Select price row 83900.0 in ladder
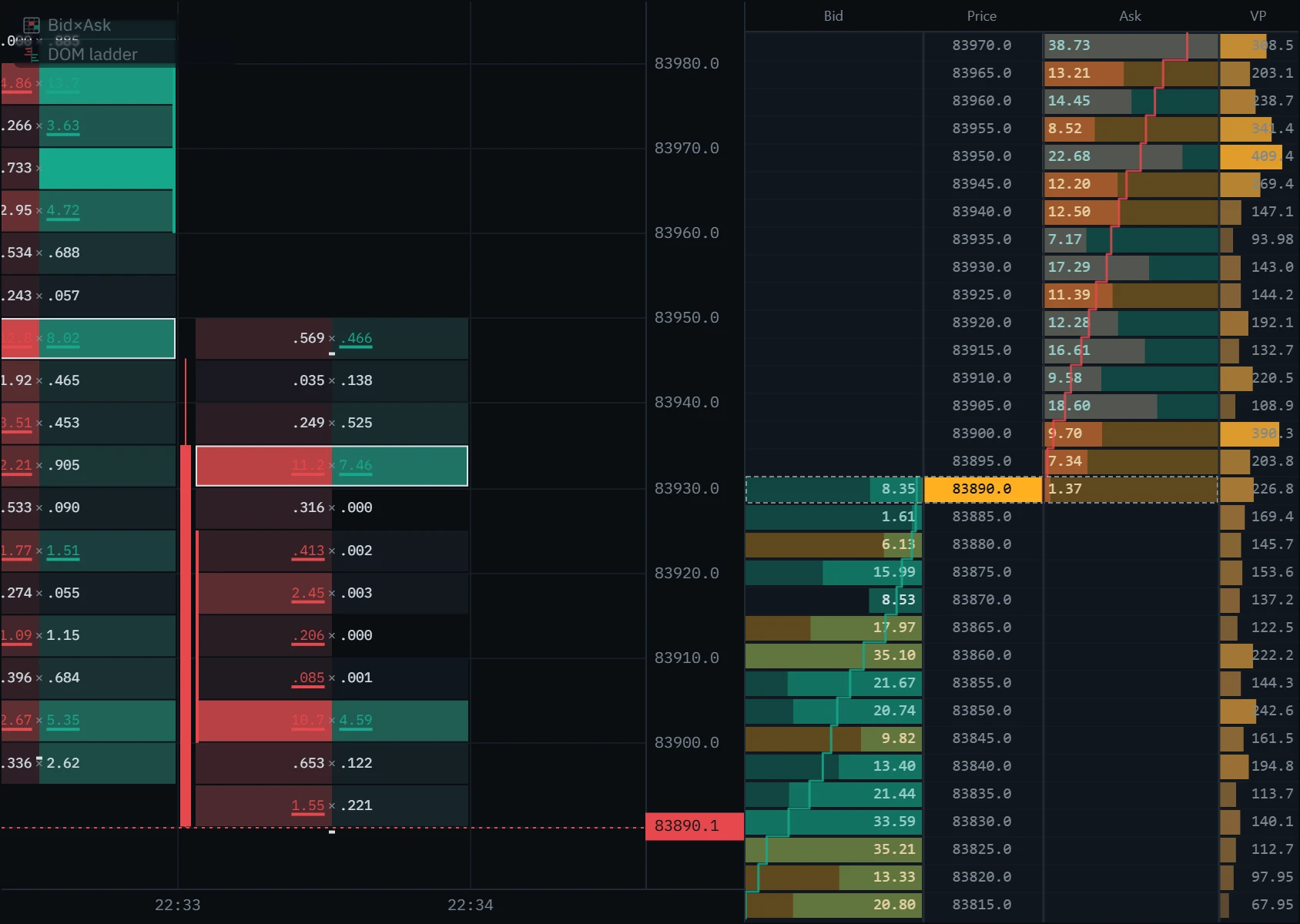Image resolution: width=1300 pixels, height=924 pixels. tap(982, 434)
